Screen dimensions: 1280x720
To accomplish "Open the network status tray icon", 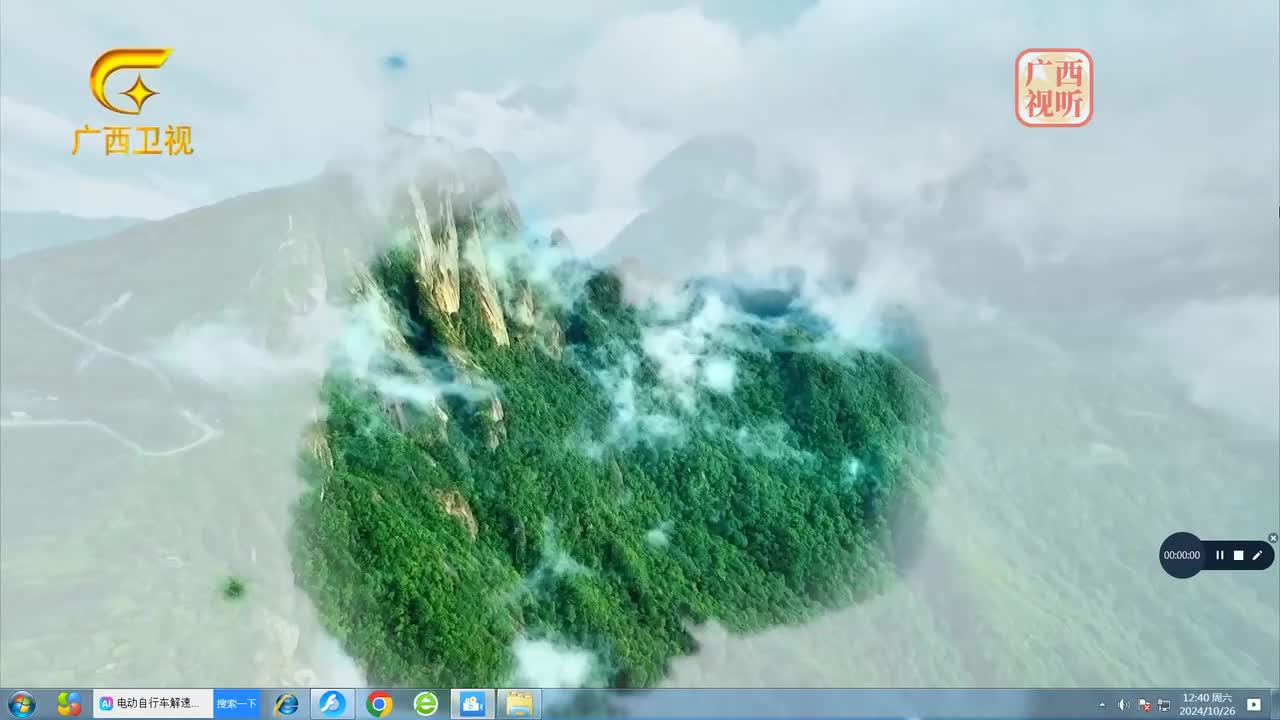I will [1164, 705].
